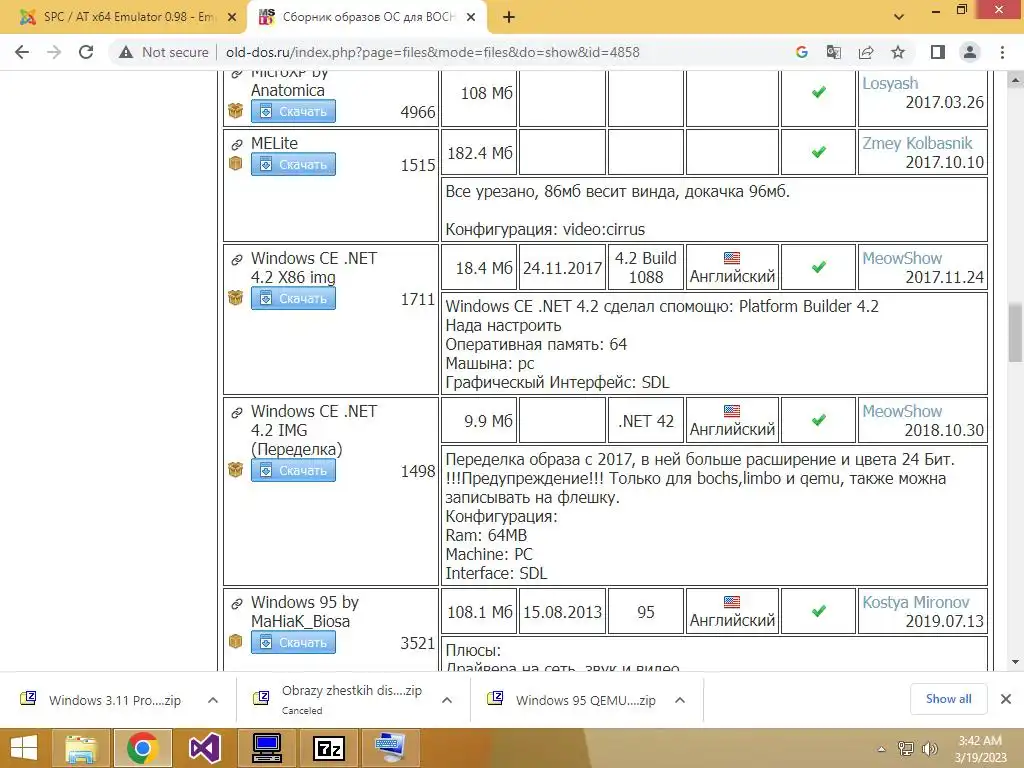Click the address bar URL field
The height and width of the screenshot is (768, 1024).
[433, 52]
